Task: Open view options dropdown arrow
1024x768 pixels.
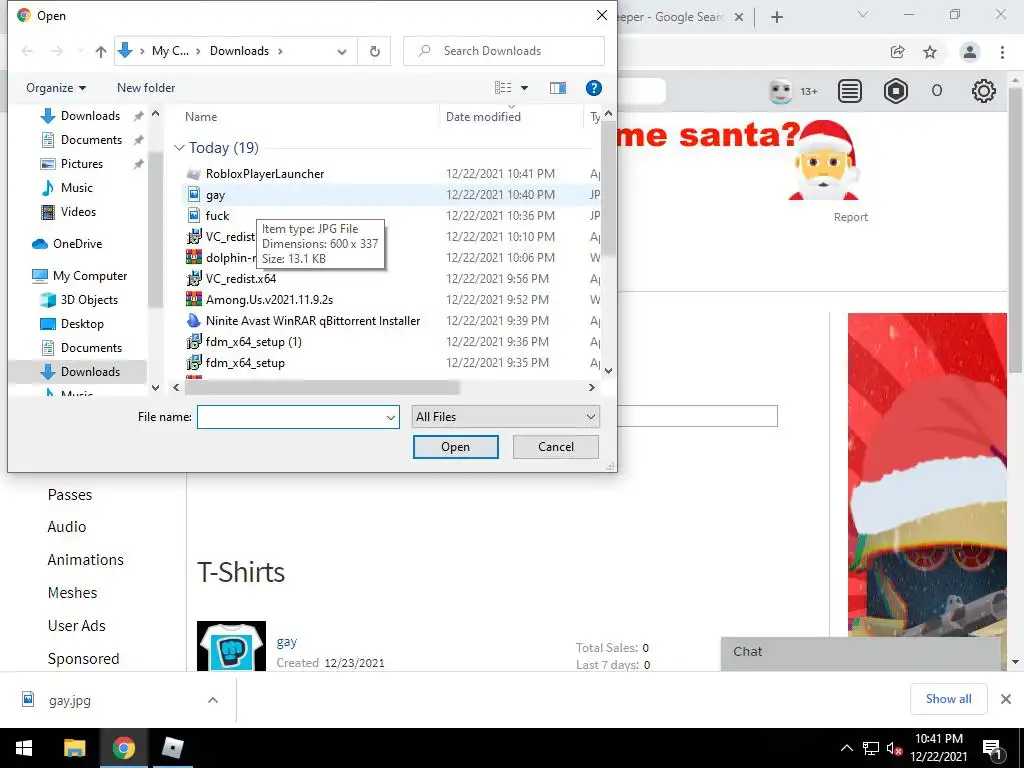Action: pyautogui.click(x=524, y=88)
